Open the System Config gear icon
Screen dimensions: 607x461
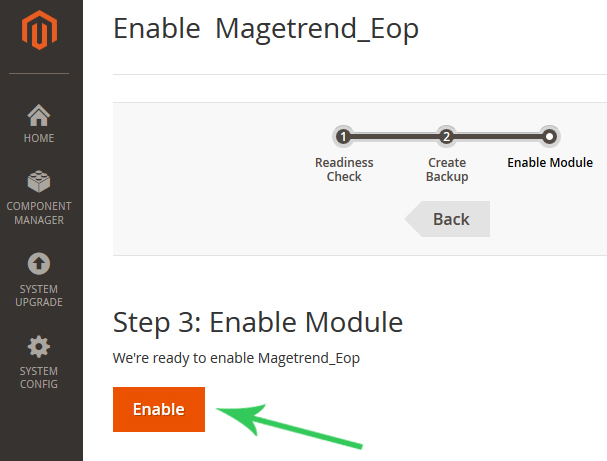(39, 346)
